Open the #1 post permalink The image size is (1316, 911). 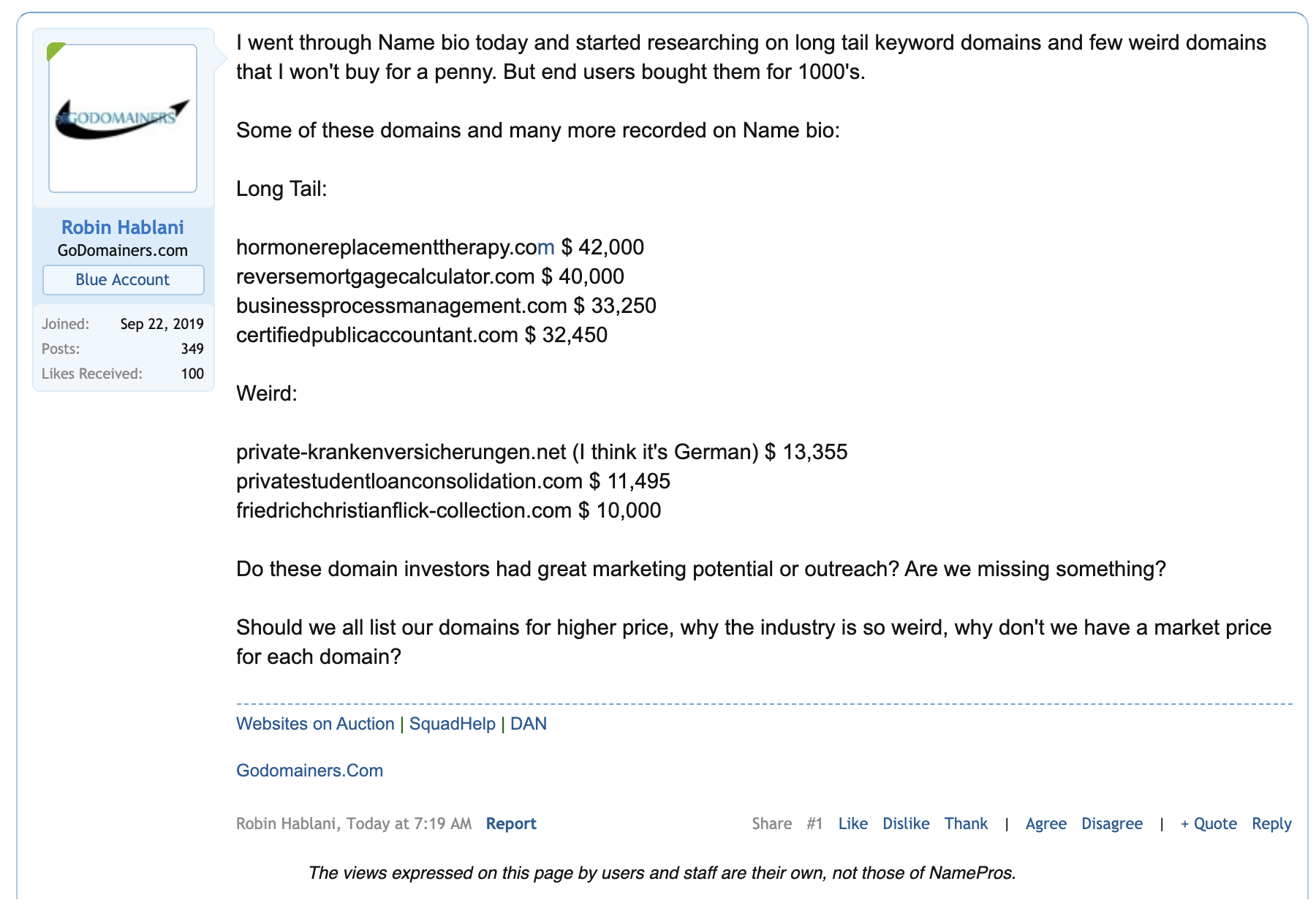coord(814,824)
